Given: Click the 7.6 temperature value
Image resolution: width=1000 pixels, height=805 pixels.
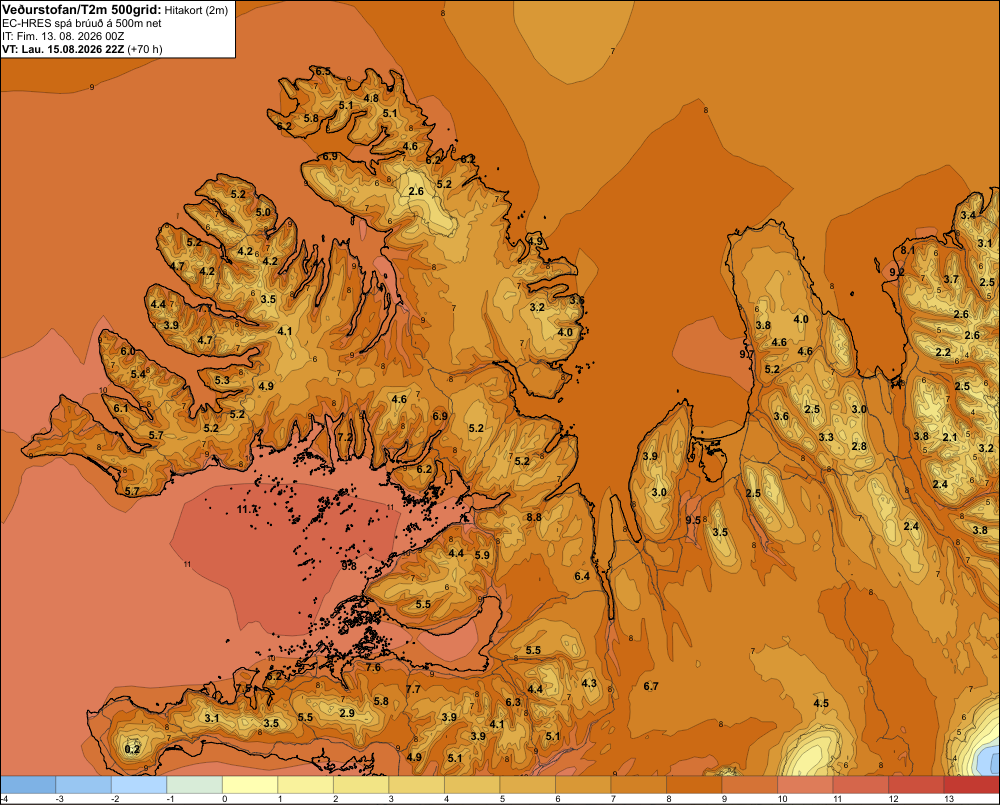Looking at the screenshot, I should tap(373, 667).
